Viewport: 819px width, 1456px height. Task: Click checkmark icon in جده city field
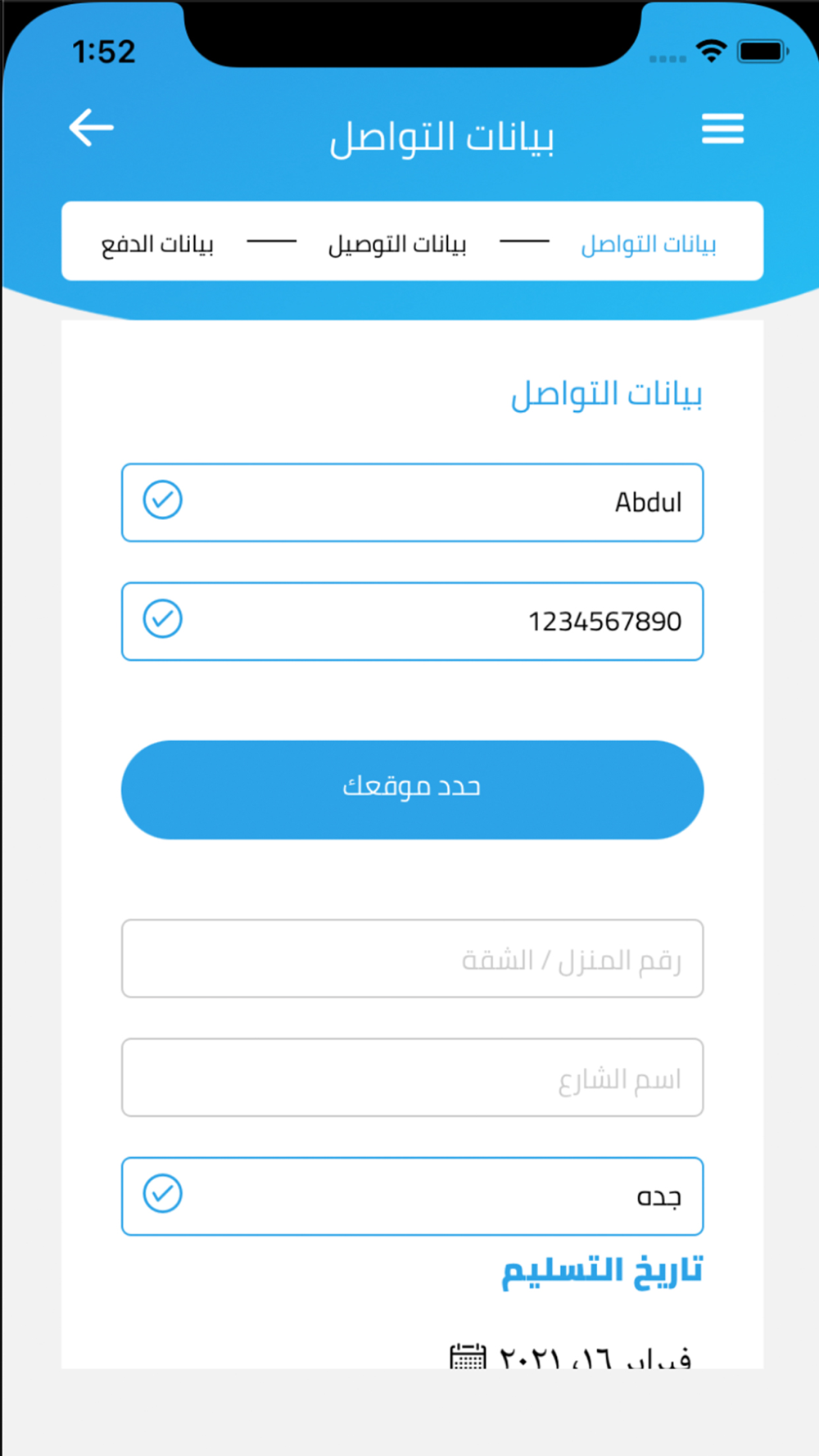click(x=162, y=1193)
